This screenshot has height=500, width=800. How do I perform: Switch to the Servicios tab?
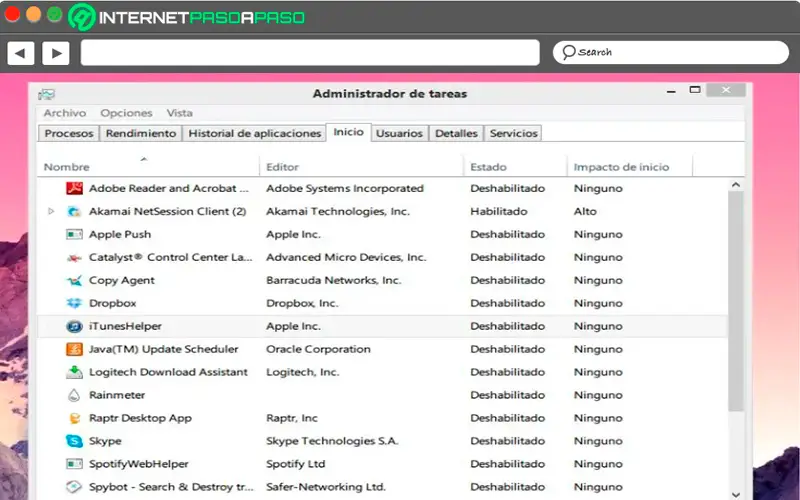tap(514, 133)
